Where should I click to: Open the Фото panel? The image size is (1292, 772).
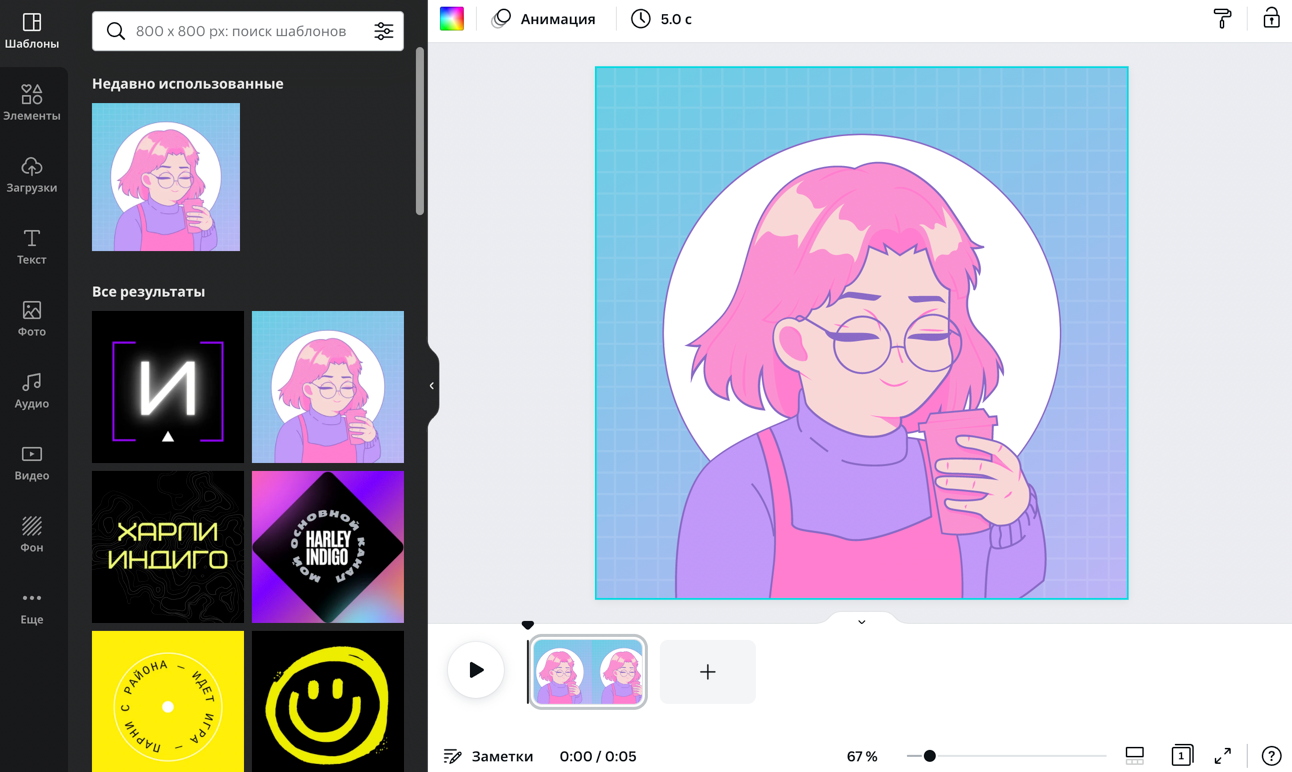[x=32, y=318]
